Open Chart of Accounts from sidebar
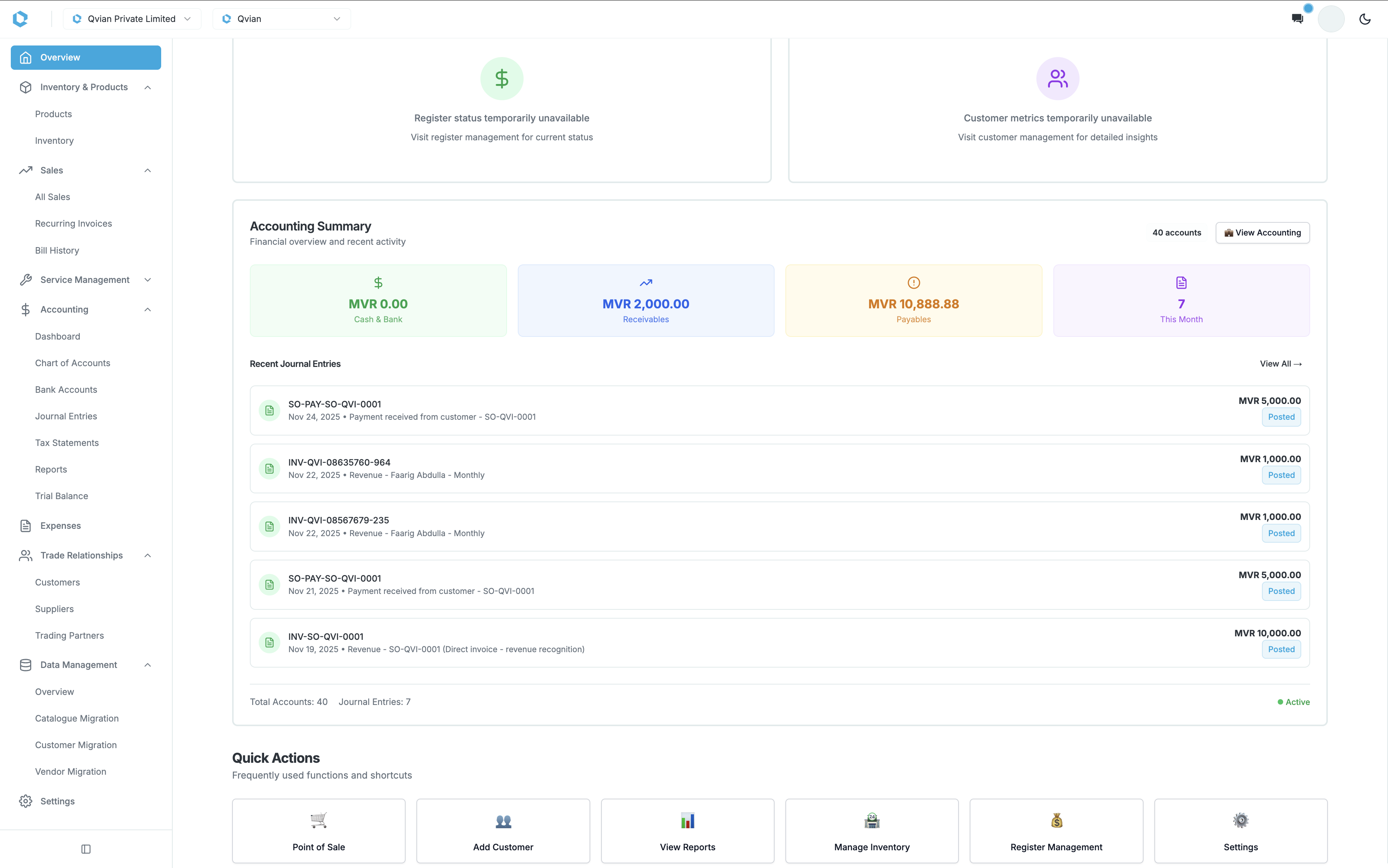1388x868 pixels. [72, 363]
